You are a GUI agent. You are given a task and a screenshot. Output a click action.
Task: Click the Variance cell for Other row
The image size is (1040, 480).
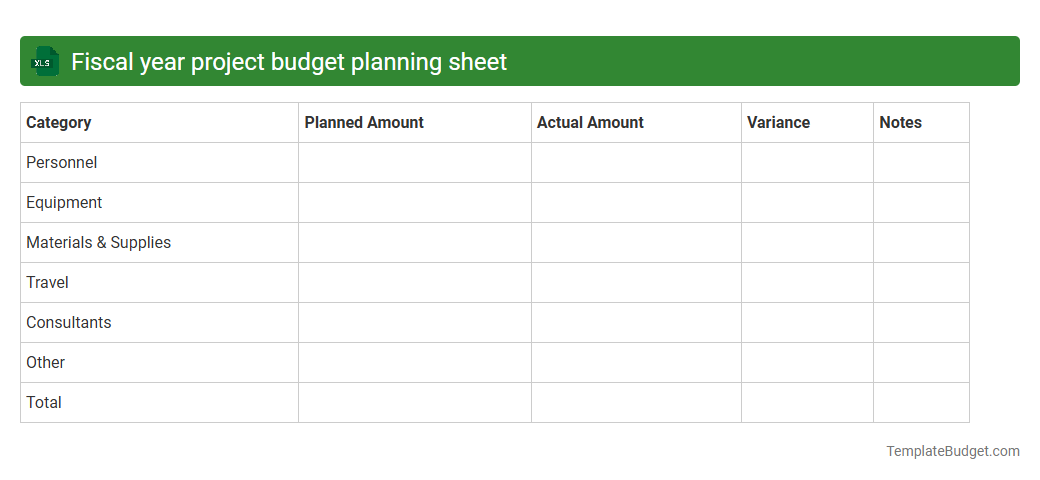click(807, 363)
